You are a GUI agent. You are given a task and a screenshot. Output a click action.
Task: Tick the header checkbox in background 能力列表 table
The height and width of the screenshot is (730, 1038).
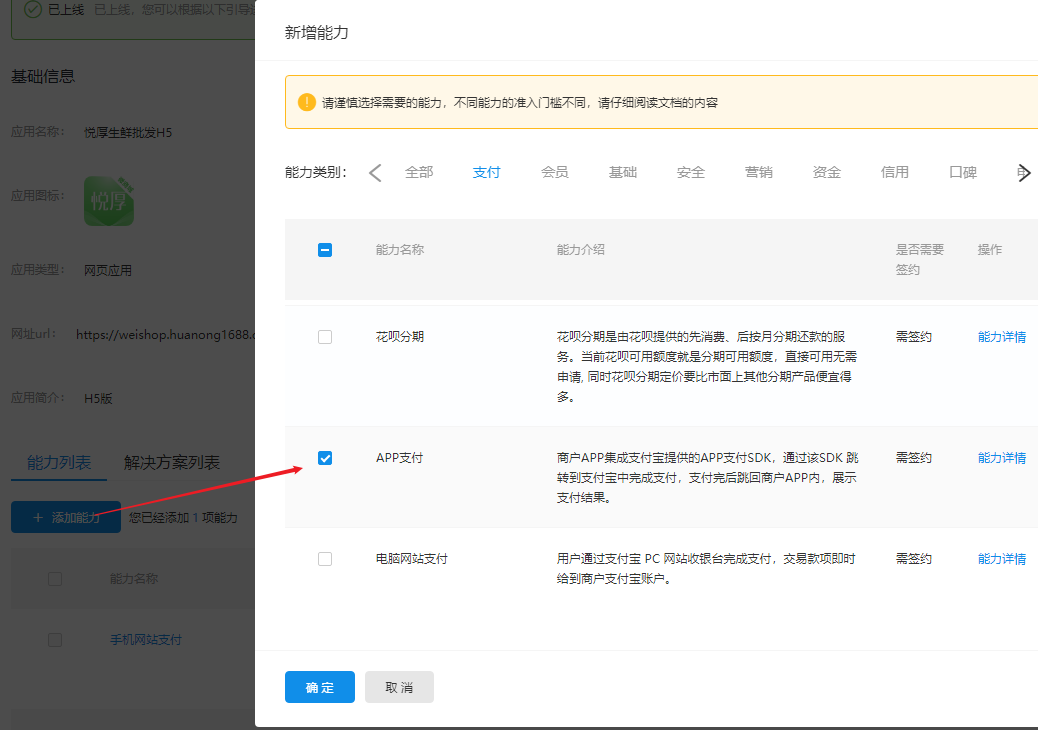click(55, 579)
